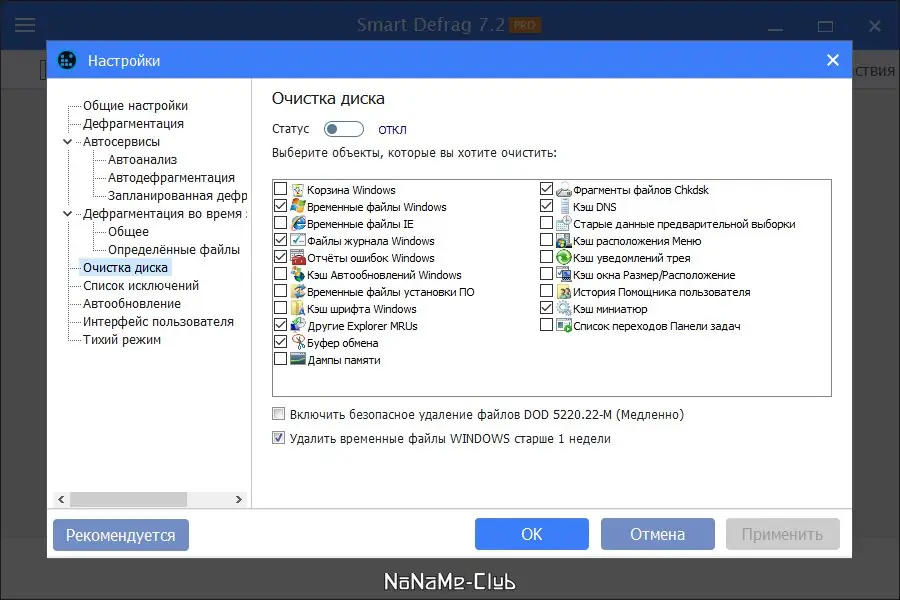Click the Smart Defrag icon in the Настройки titlebar

coord(67,60)
